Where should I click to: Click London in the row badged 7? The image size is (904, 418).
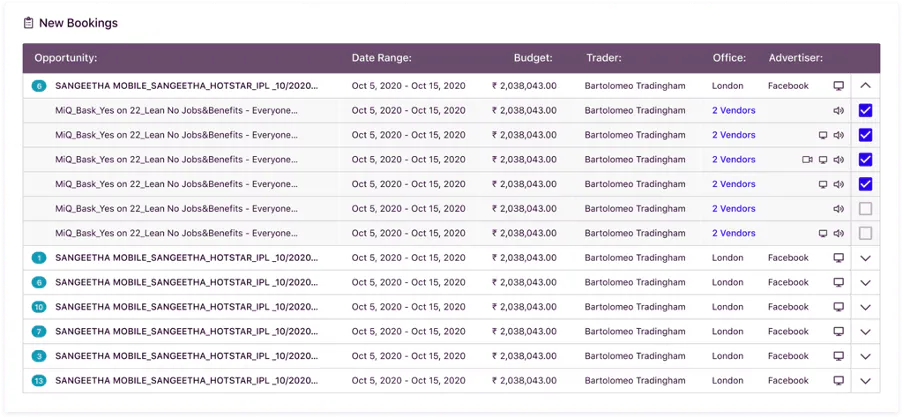[x=728, y=332]
